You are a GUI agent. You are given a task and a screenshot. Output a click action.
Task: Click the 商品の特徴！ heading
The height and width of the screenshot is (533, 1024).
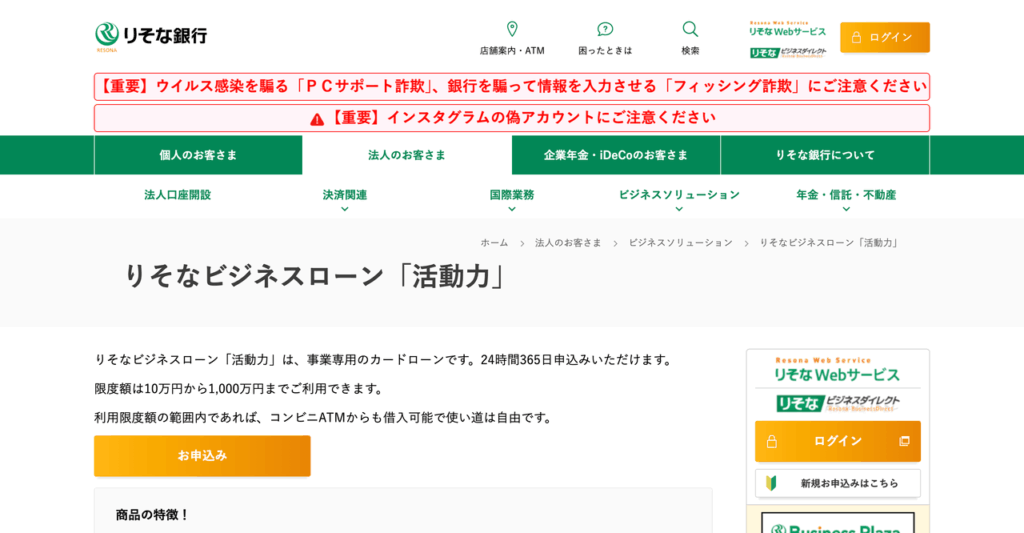pos(153,515)
